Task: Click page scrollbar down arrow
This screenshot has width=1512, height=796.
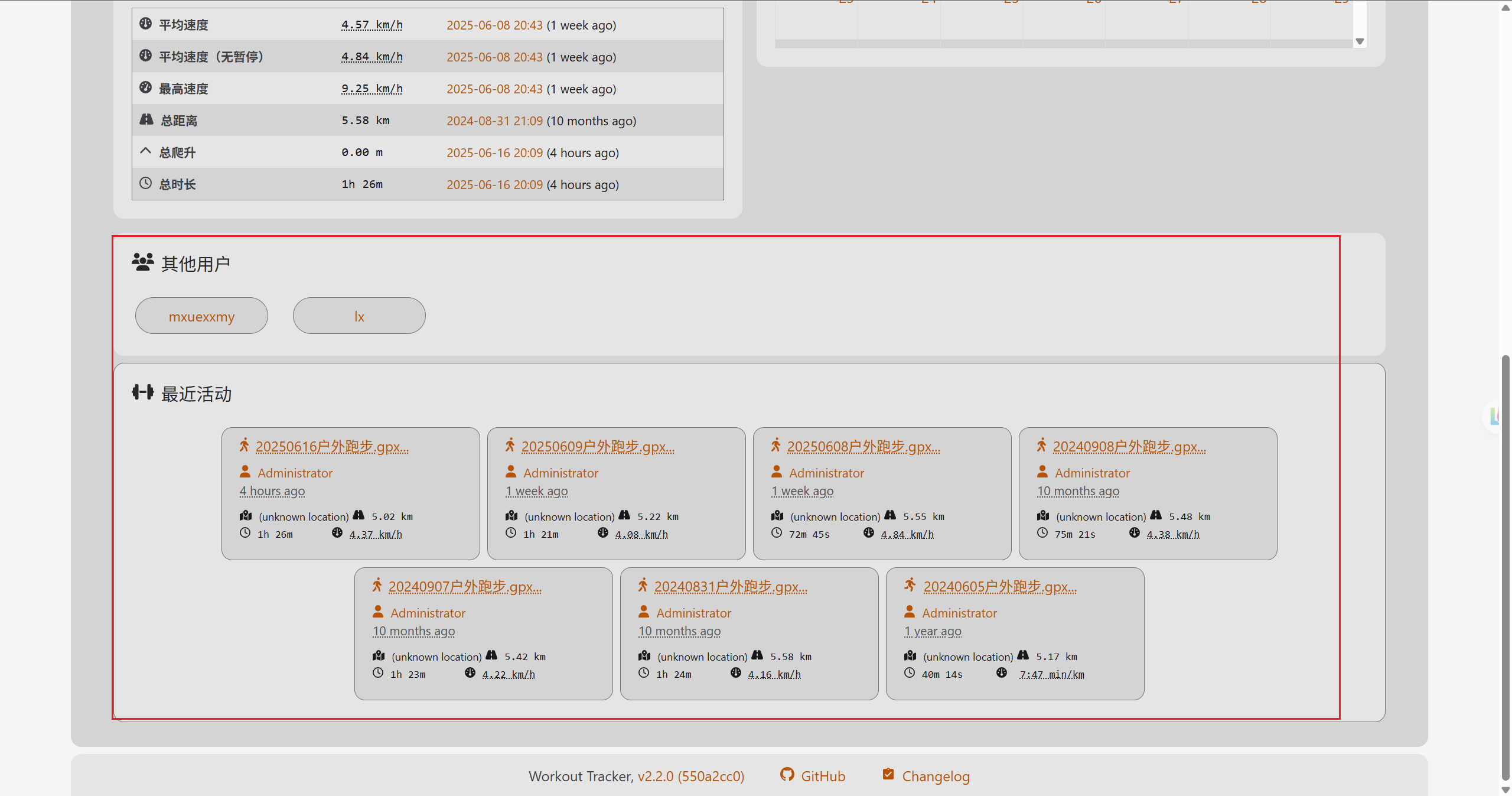Action: coord(1506,789)
